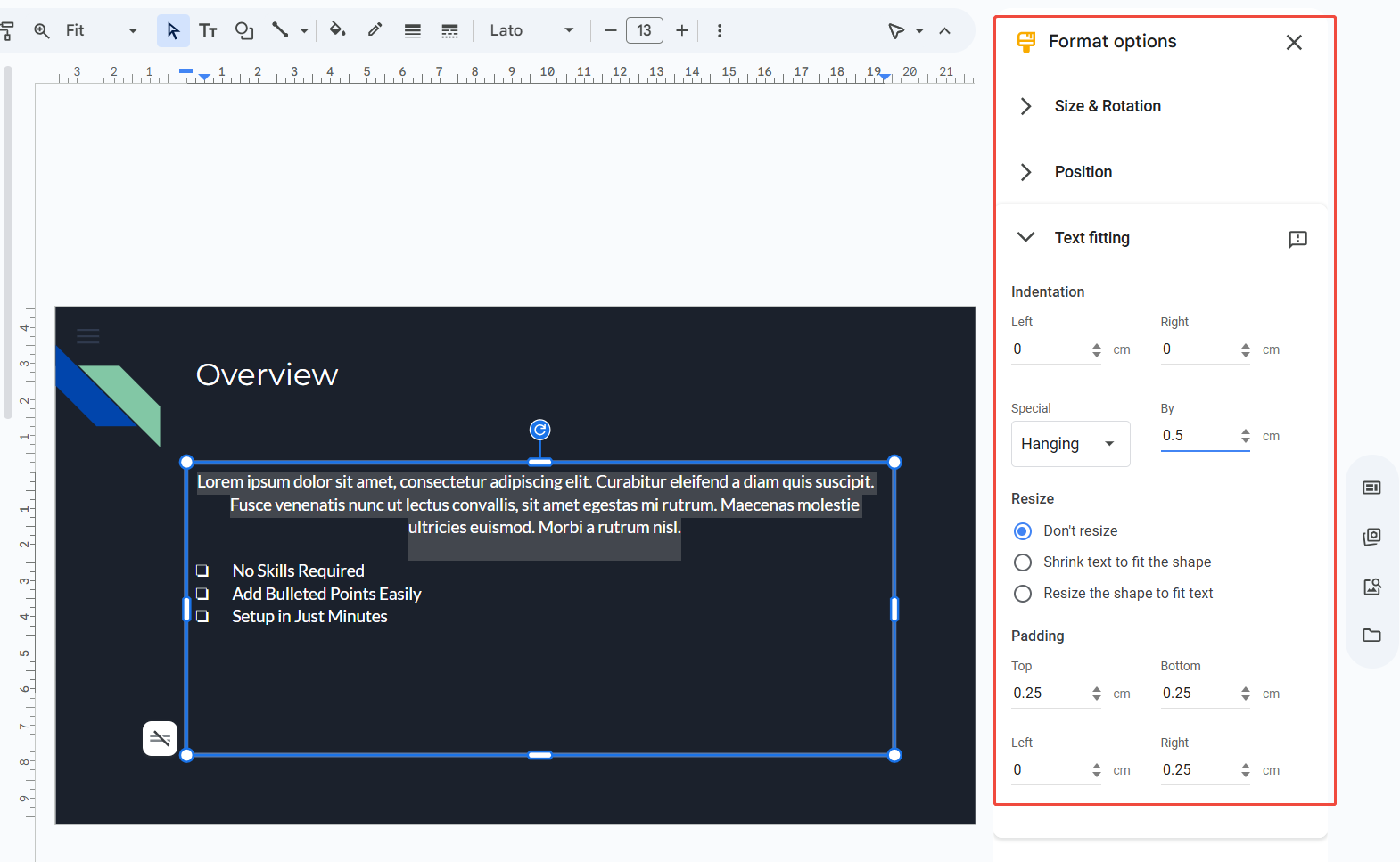This screenshot has width=1400, height=862.
Task: Click the border color pencil icon
Action: click(375, 30)
